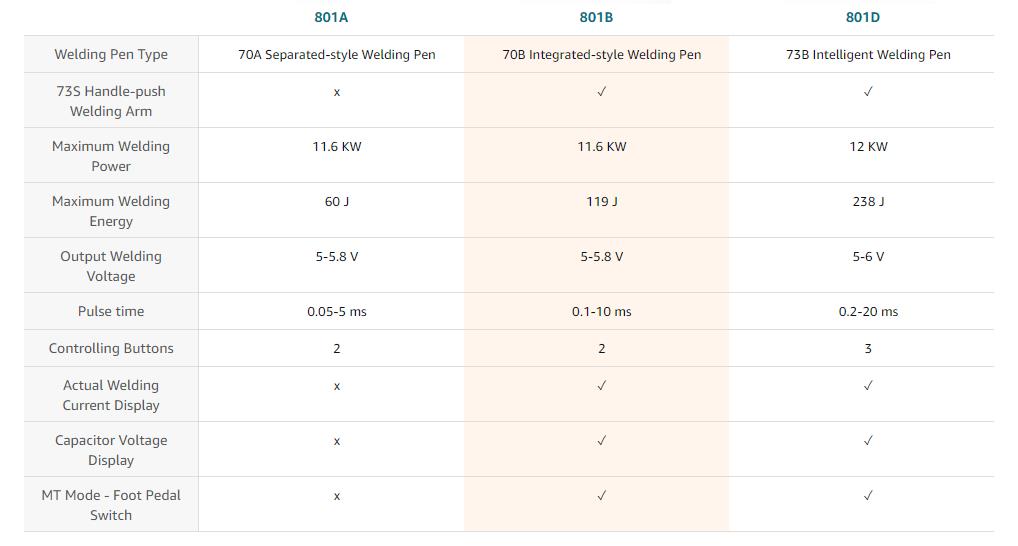Click the 70B Integrated-style Welding Pen cell
Image resolution: width=1018 pixels, height=546 pixels.
[602, 55]
